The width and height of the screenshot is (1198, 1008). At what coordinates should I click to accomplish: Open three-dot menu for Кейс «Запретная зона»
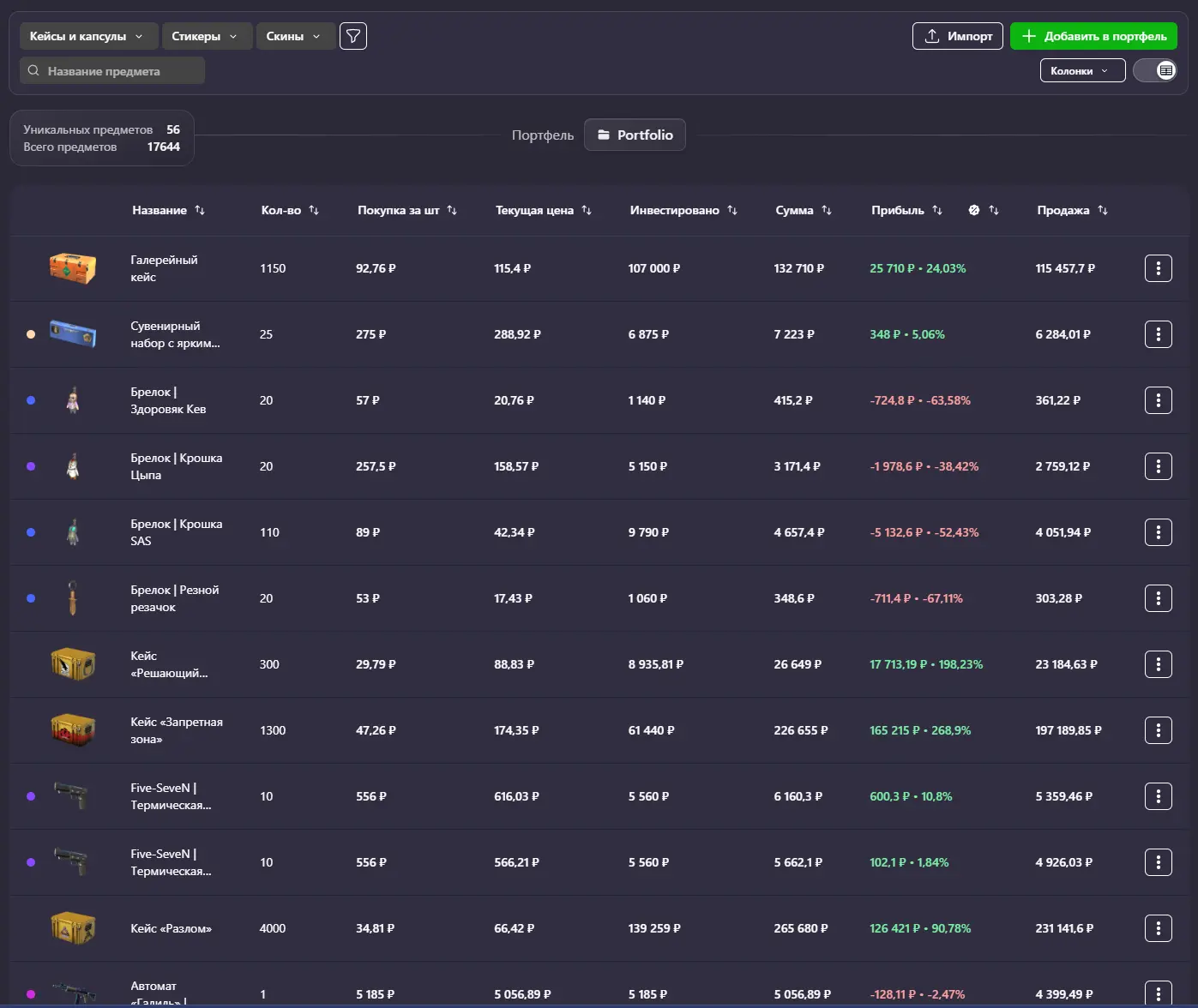pyautogui.click(x=1158, y=730)
